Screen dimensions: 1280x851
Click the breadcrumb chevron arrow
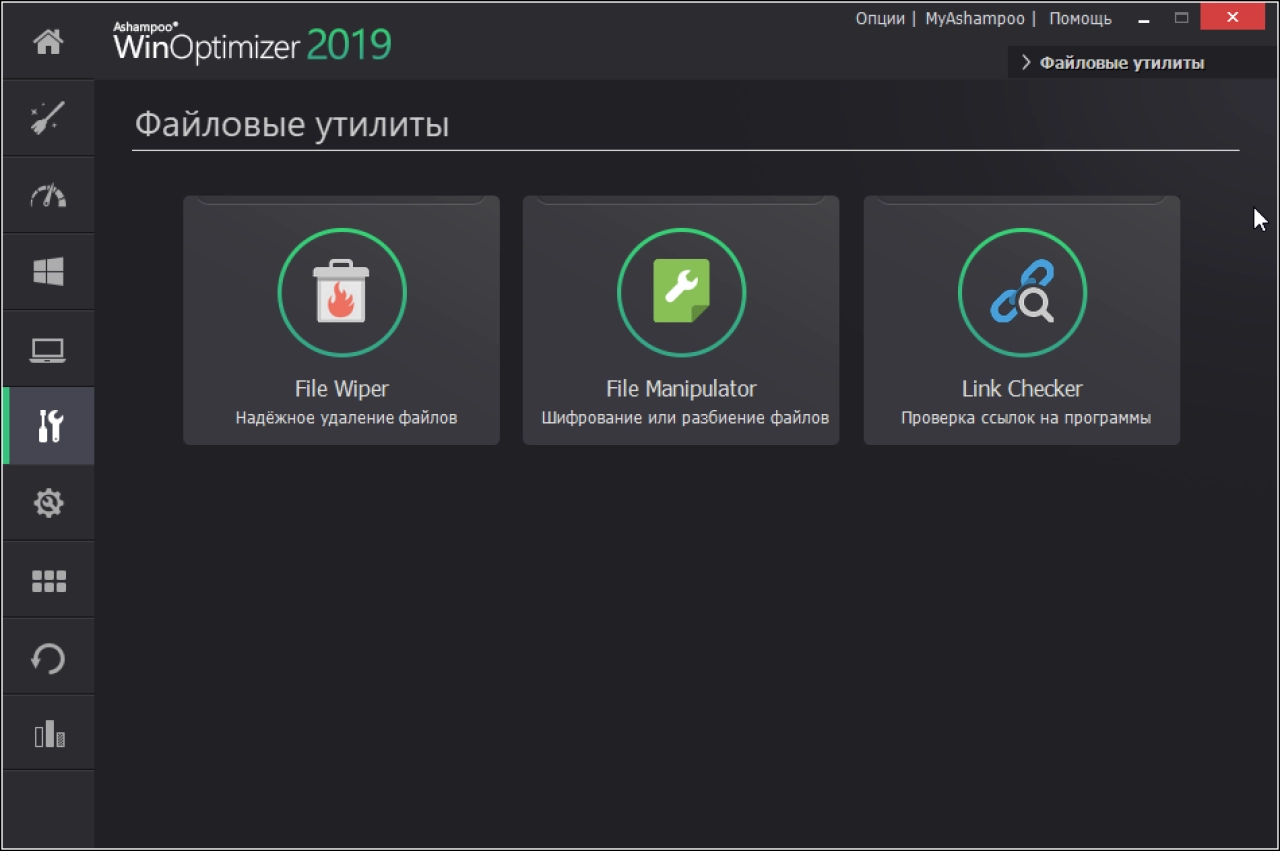pos(1025,63)
